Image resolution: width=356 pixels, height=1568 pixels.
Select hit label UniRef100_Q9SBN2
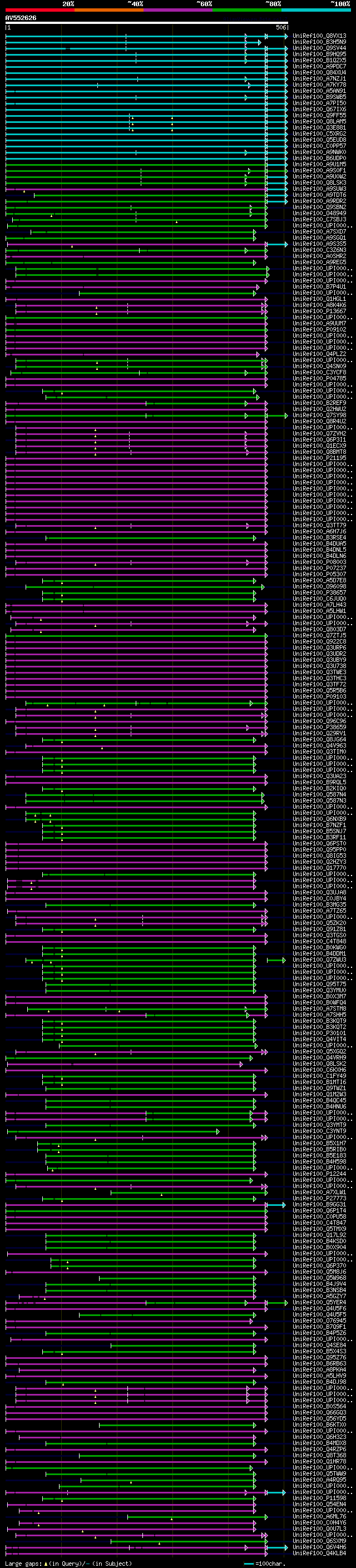[x=319, y=207]
